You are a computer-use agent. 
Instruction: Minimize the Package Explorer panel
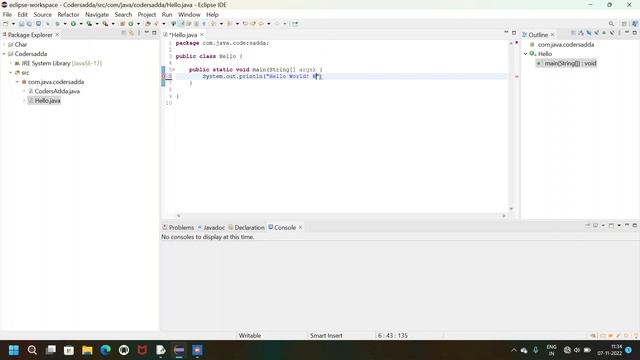(147, 32)
